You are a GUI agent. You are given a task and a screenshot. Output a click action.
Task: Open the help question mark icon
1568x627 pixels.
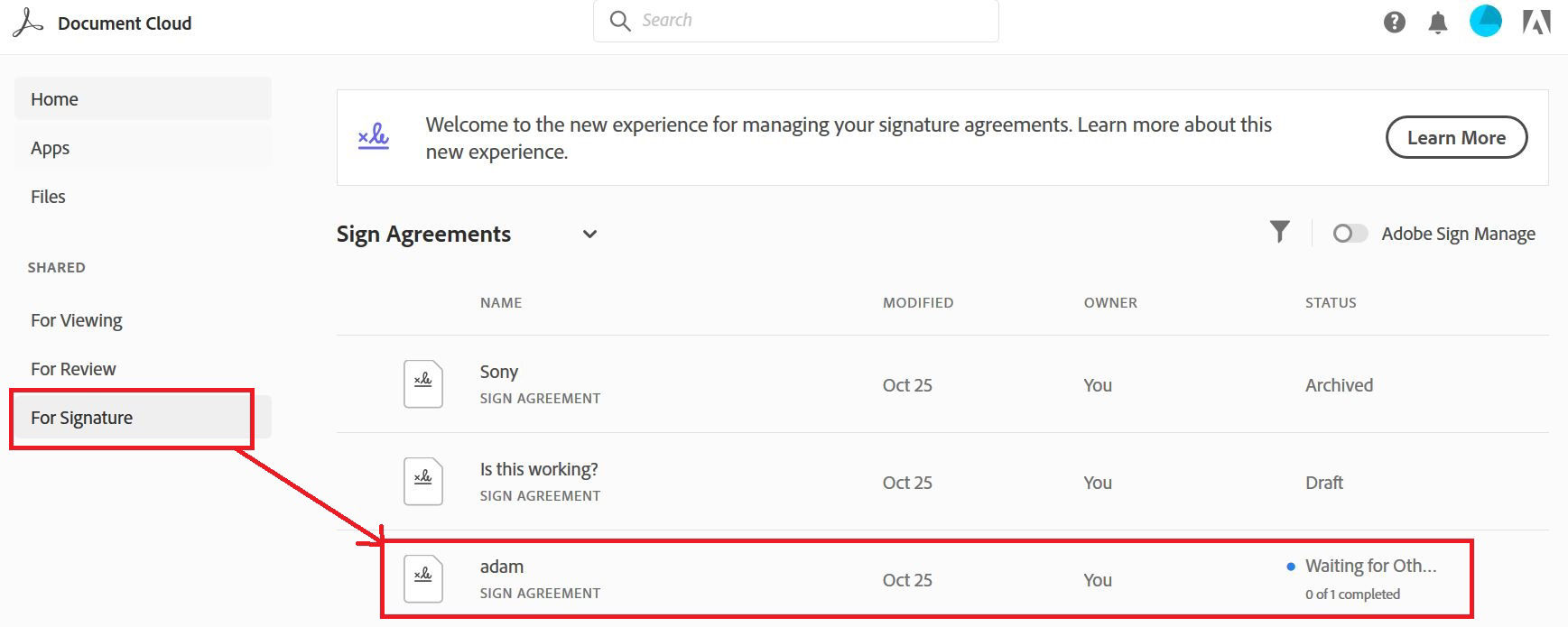pyautogui.click(x=1394, y=23)
